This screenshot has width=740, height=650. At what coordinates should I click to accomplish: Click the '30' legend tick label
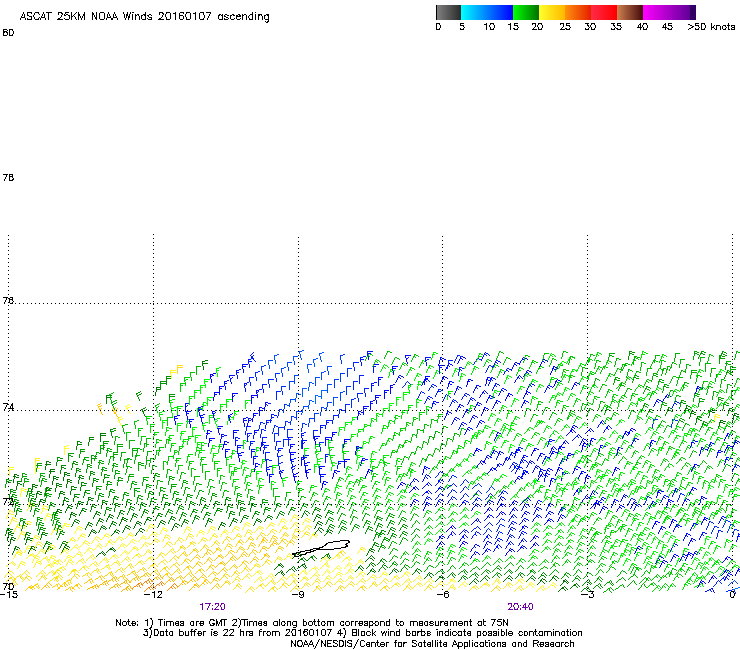point(590,27)
